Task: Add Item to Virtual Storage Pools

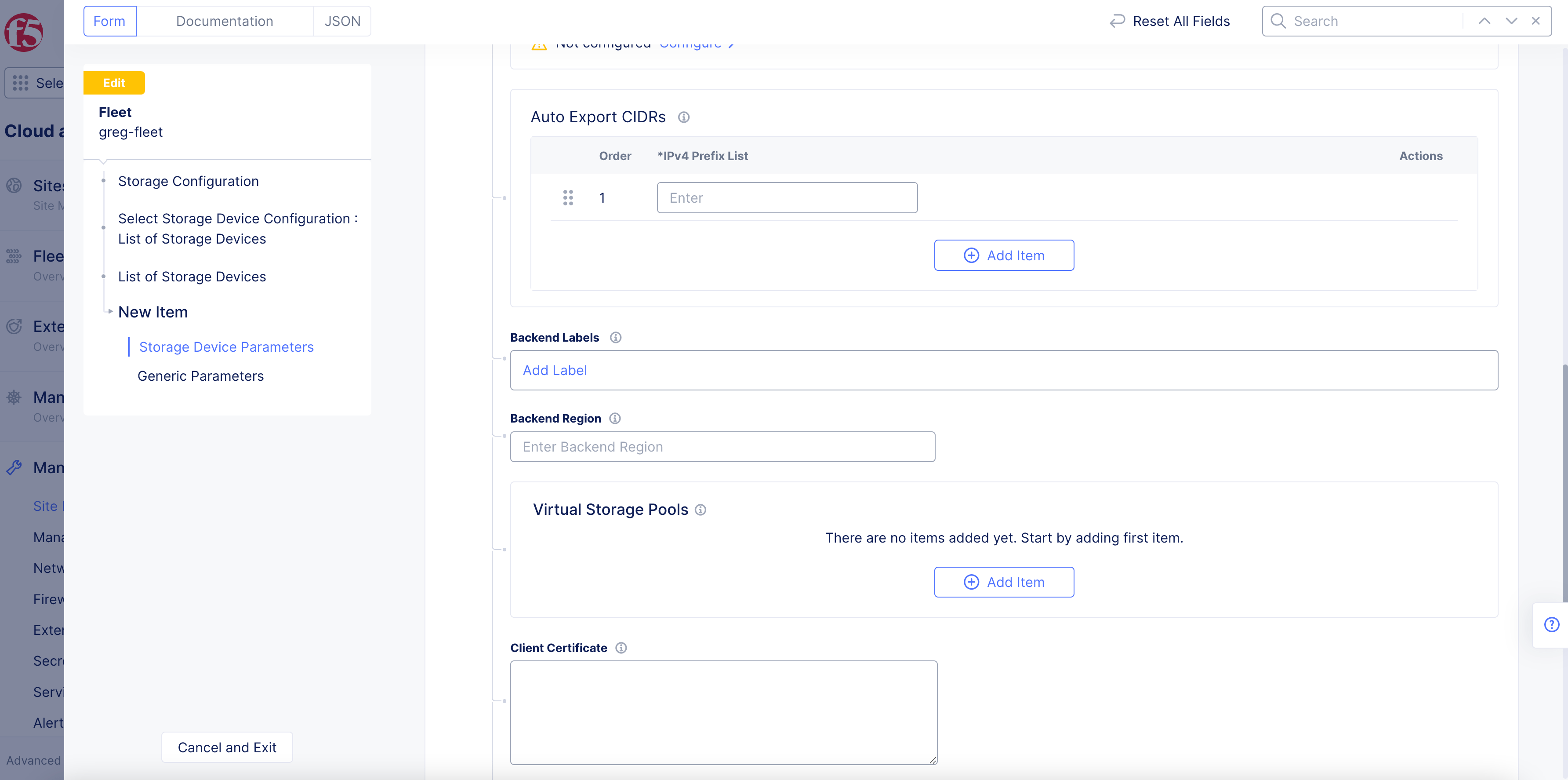Action: [x=1004, y=582]
